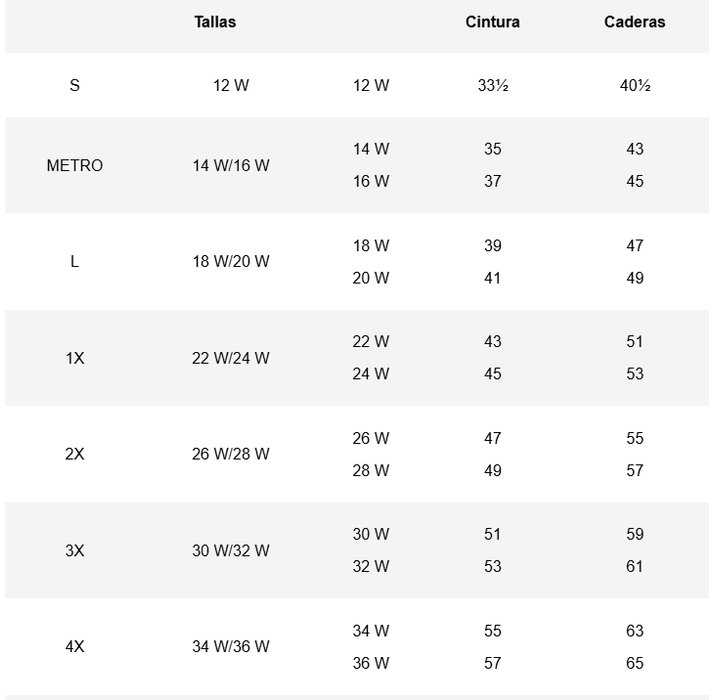Click the 2X size row label
This screenshot has height=700, width=716.
pyautogui.click(x=75, y=454)
